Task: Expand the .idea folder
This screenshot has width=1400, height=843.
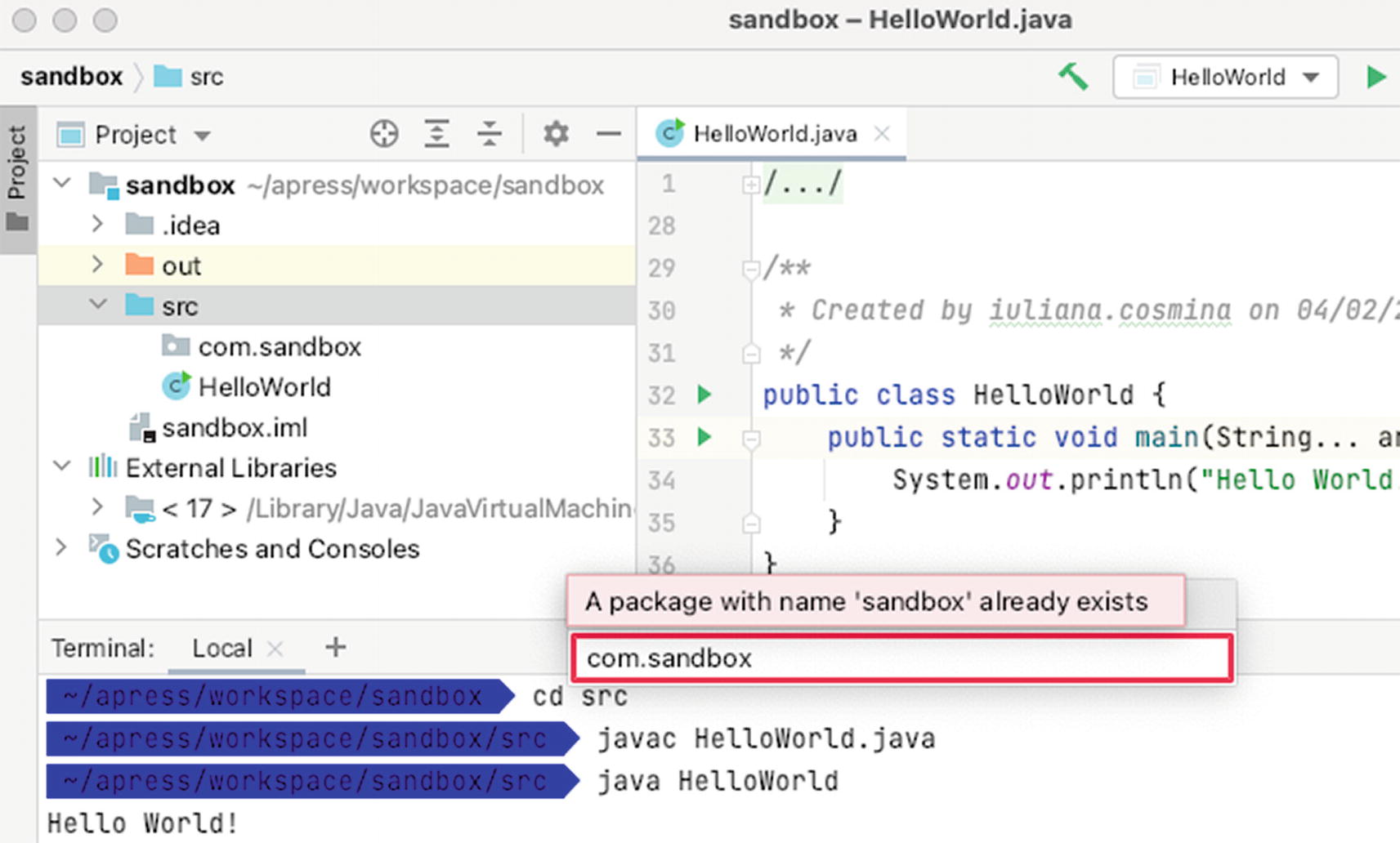Action: pos(97,223)
